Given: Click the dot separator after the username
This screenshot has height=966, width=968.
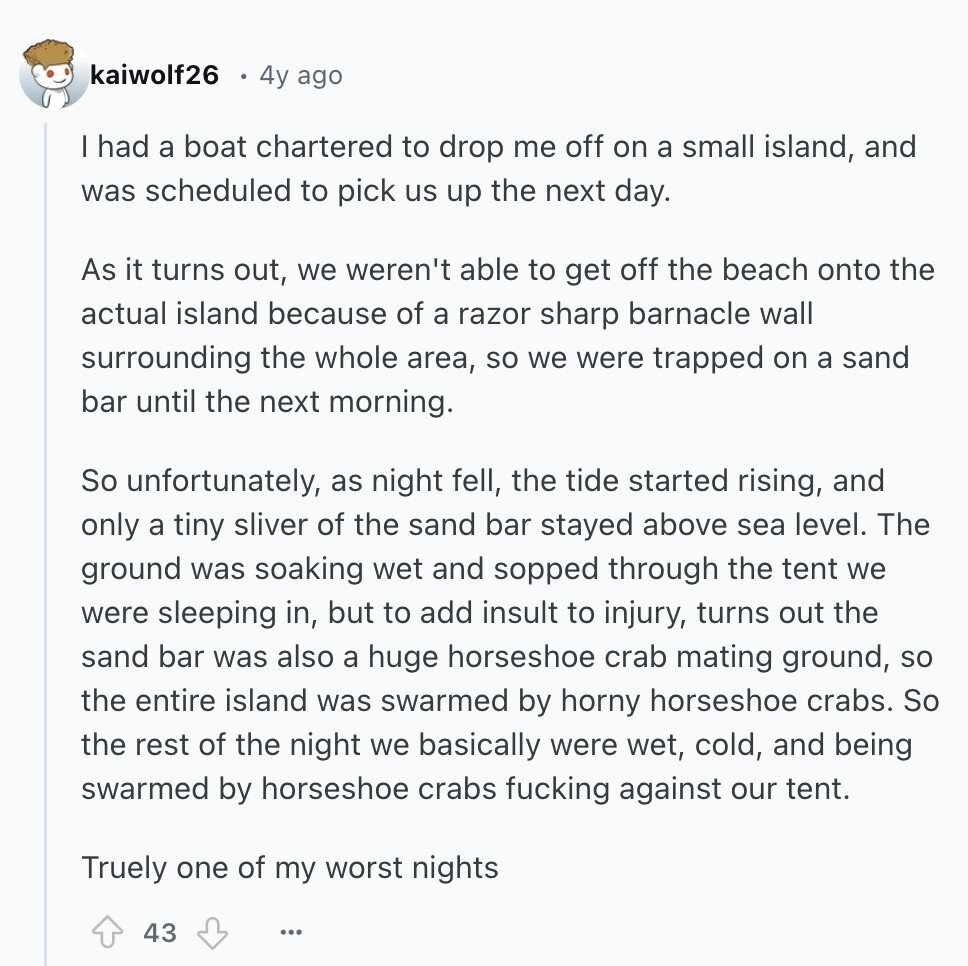Looking at the screenshot, I should tap(244, 77).
